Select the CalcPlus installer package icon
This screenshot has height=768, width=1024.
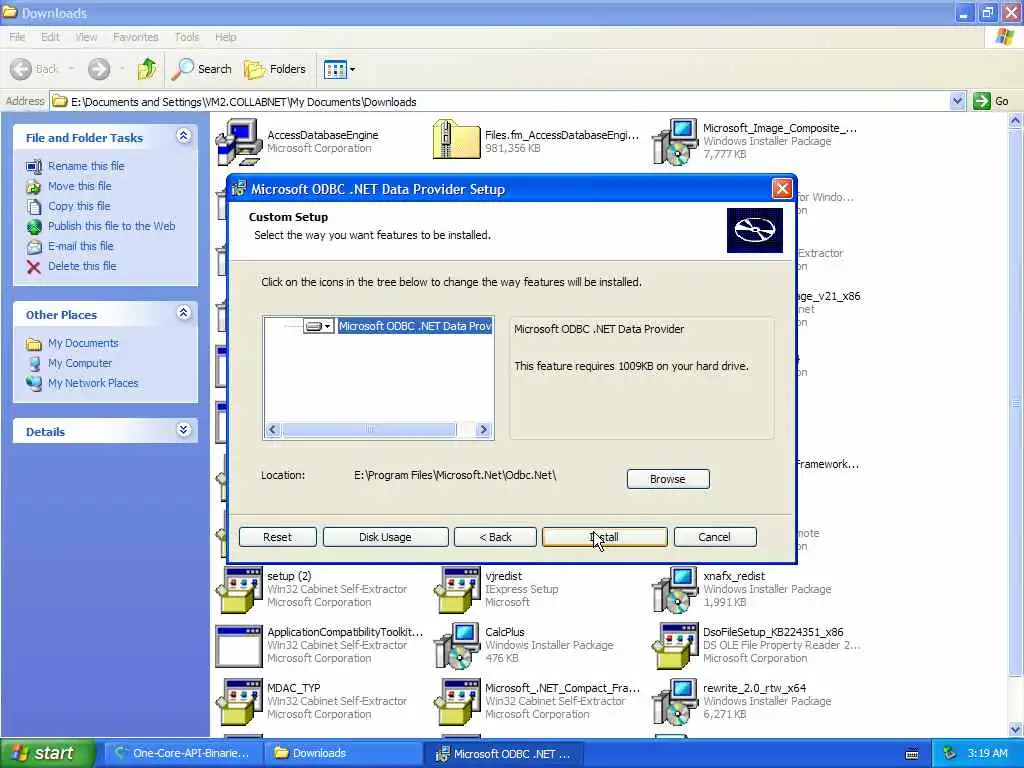point(457,646)
